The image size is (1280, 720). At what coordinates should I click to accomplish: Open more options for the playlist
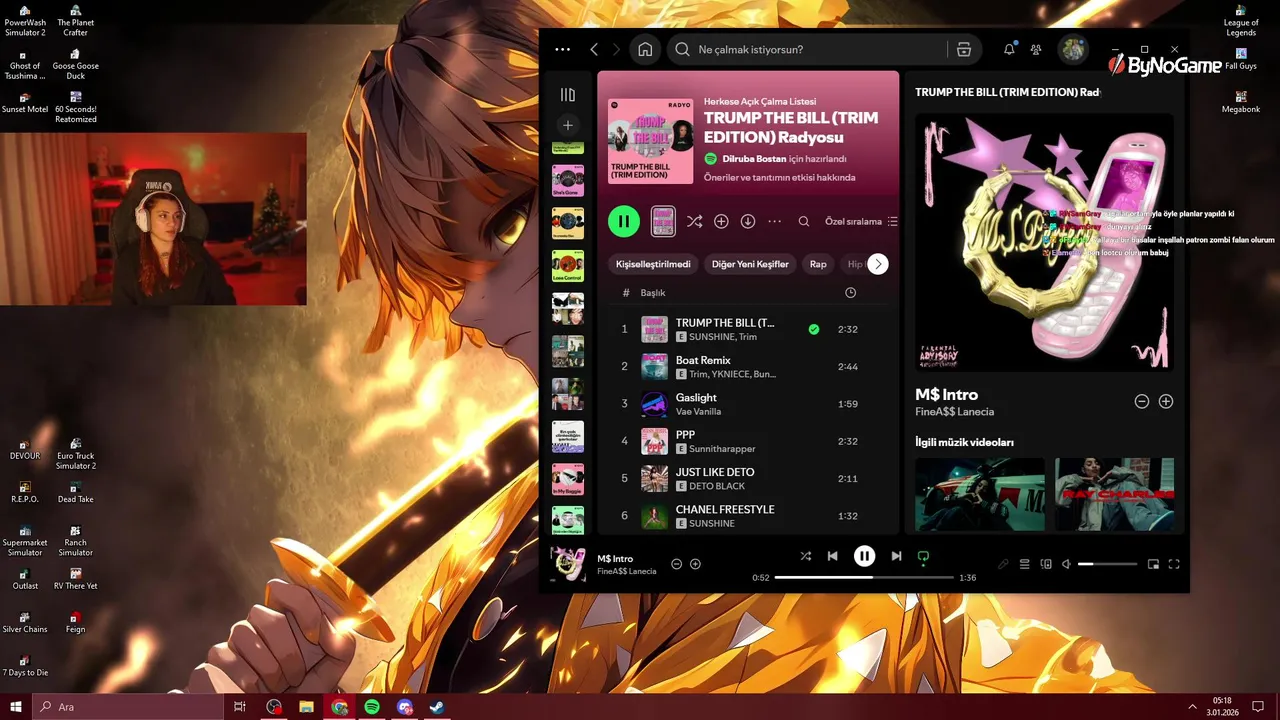point(775,221)
